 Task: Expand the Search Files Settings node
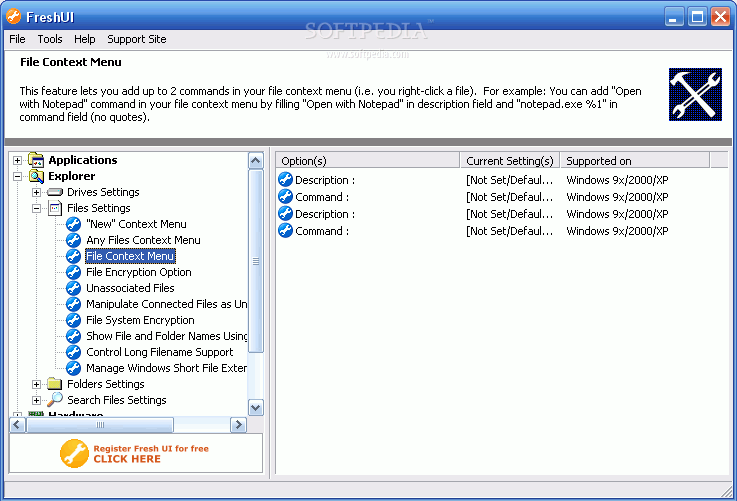point(36,400)
